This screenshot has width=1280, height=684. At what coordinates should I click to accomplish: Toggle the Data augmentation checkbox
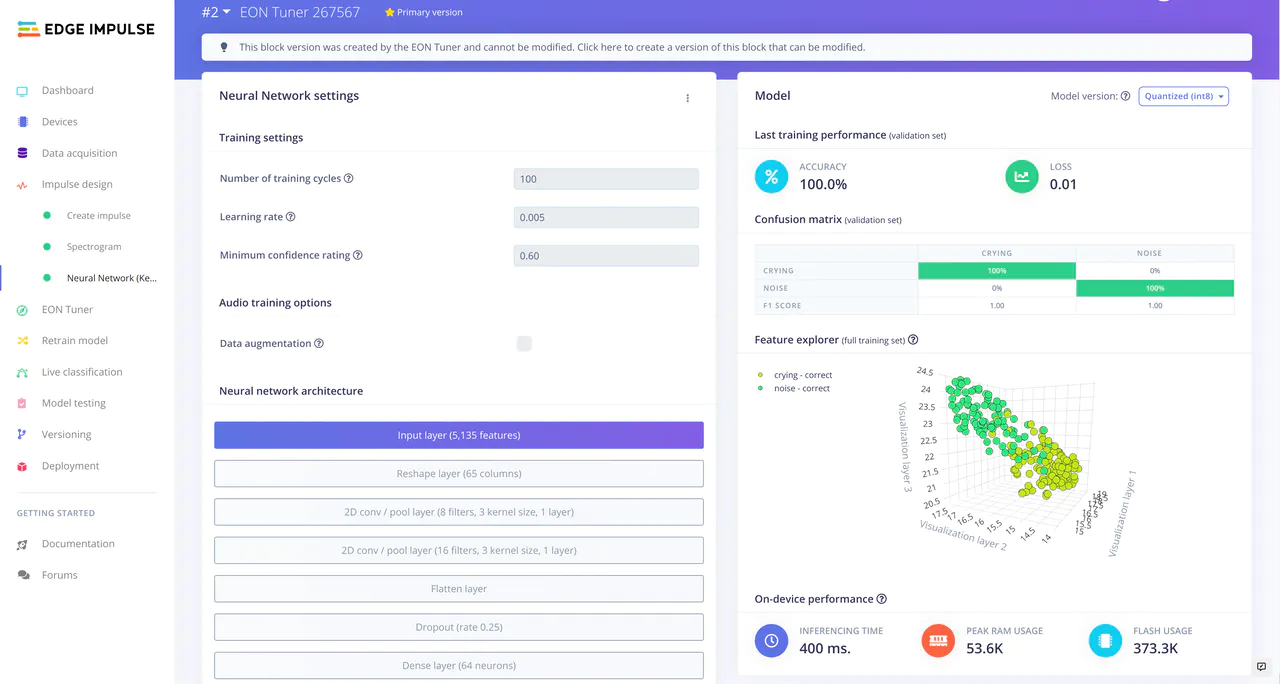[524, 343]
